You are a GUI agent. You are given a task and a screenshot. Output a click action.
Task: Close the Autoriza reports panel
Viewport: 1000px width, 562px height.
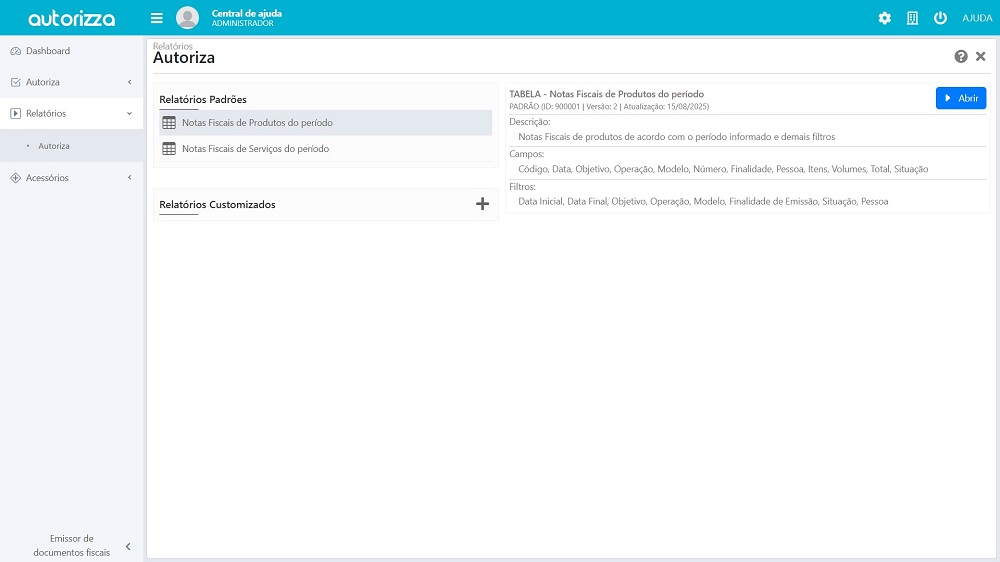pos(981,57)
